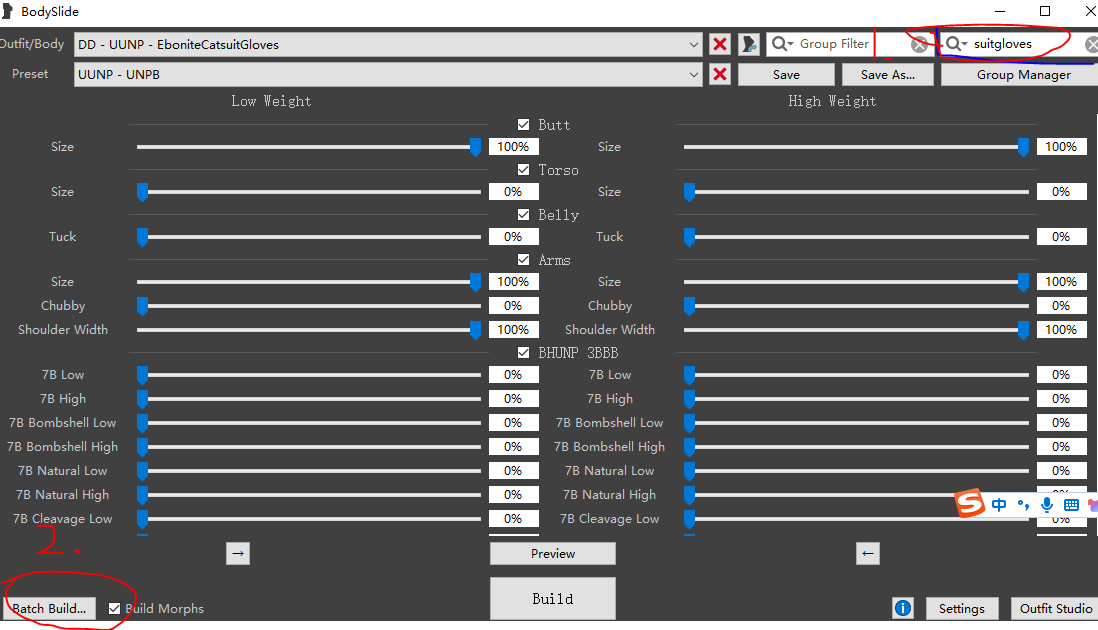Click the low weight Butt Size value field
Viewport: 1098px width, 630px height.
tap(513, 146)
